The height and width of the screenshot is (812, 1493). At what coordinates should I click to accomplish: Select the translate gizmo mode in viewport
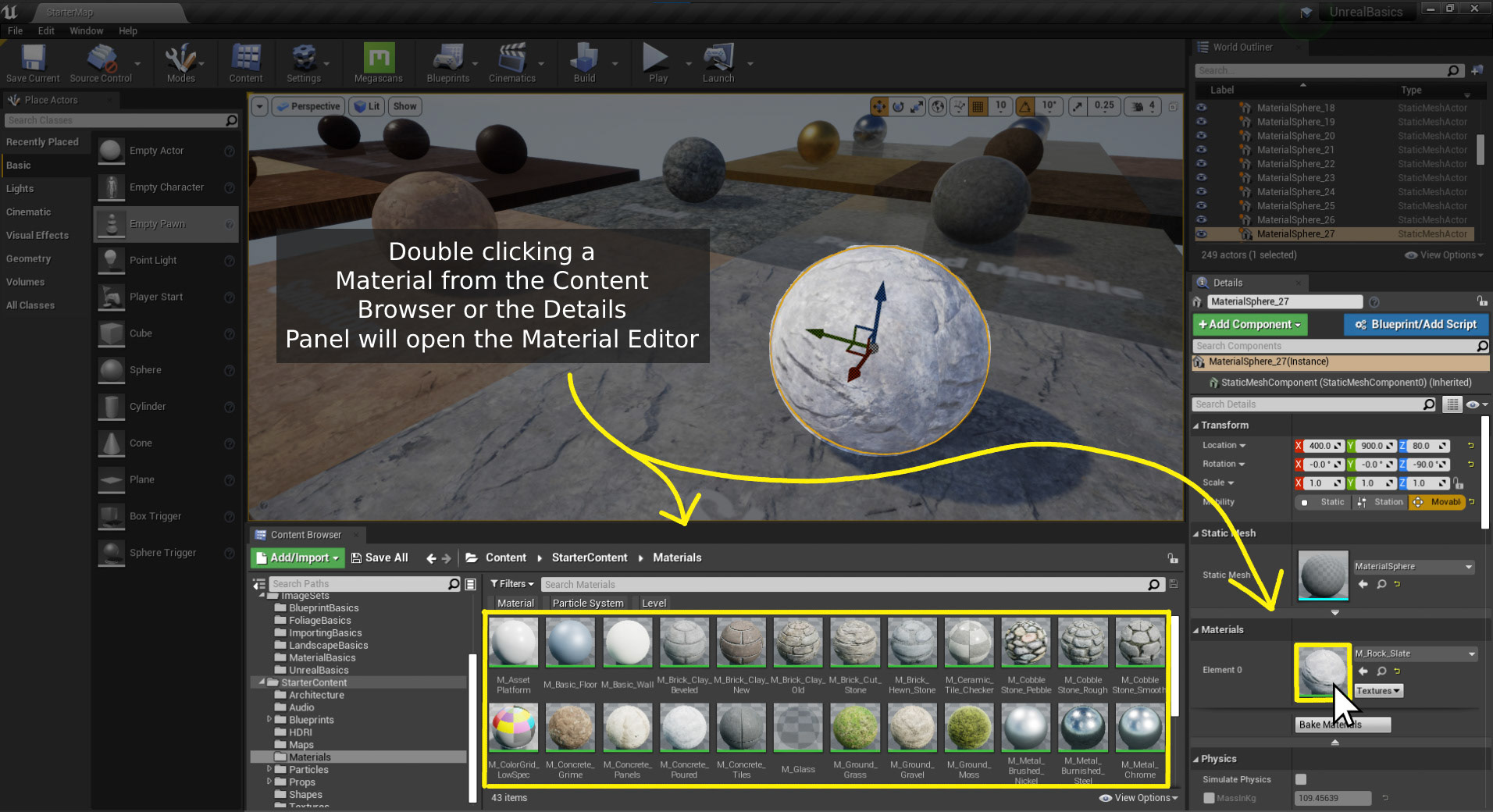pyautogui.click(x=879, y=106)
